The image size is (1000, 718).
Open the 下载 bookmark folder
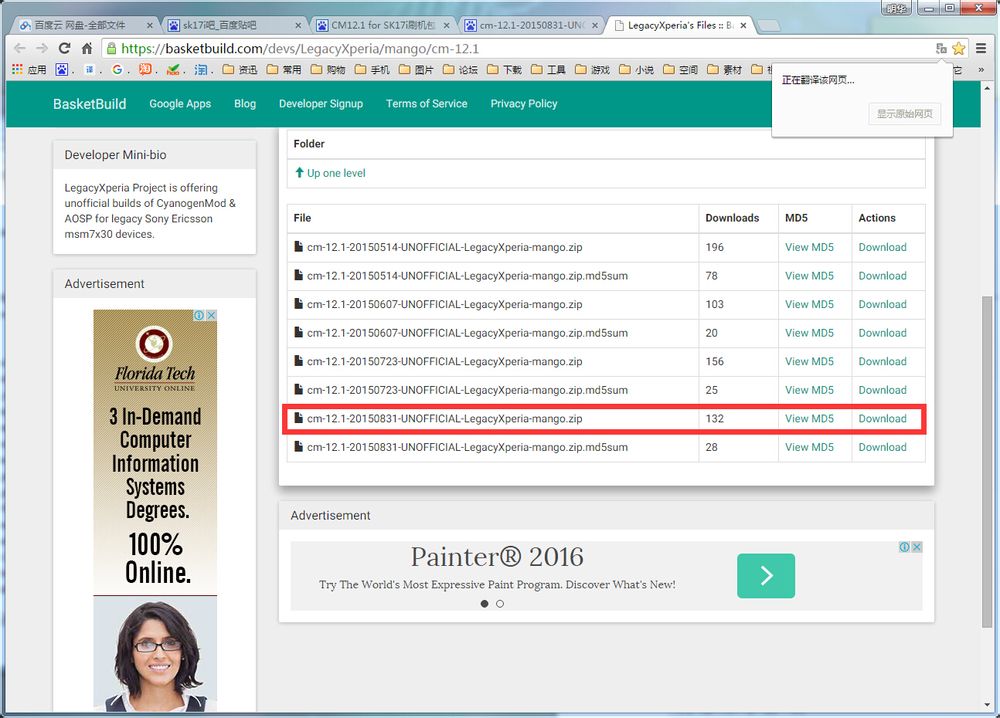coord(504,70)
